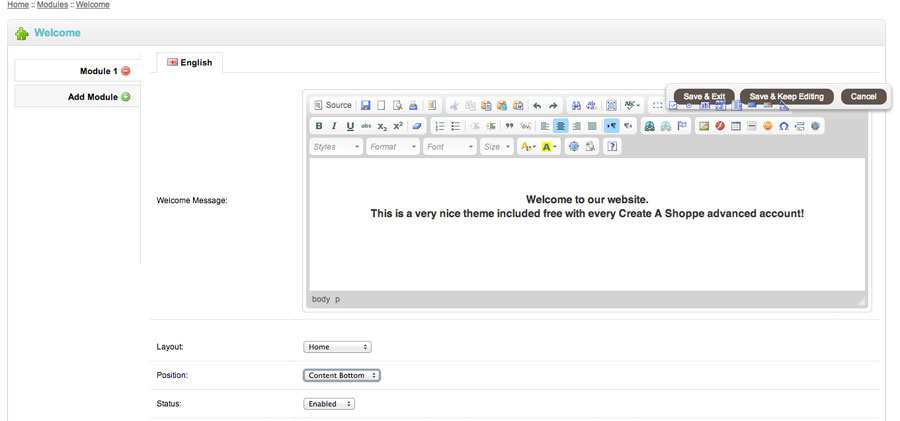Click the Unlink icon
The image size is (900, 421).
(666, 126)
